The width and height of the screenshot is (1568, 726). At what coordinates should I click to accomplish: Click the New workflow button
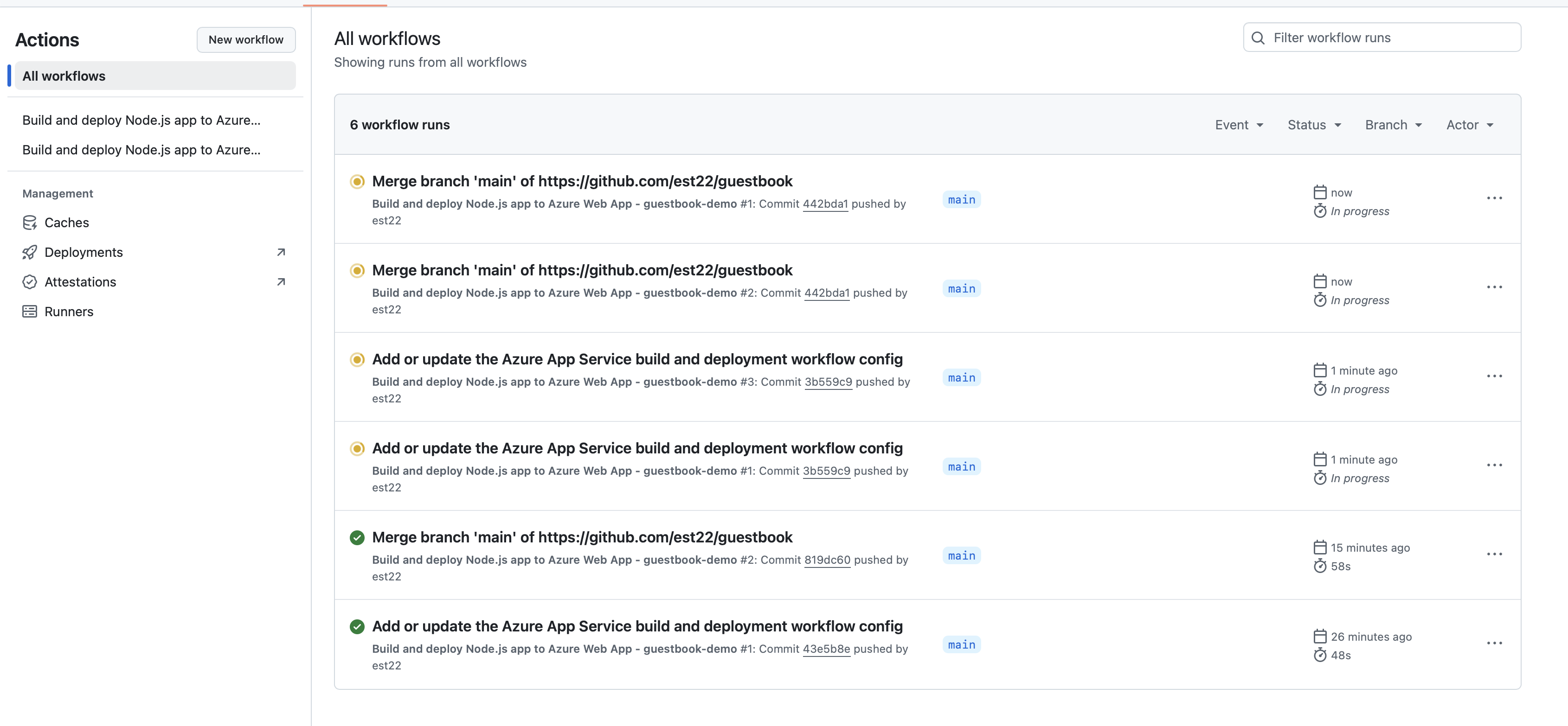click(246, 39)
